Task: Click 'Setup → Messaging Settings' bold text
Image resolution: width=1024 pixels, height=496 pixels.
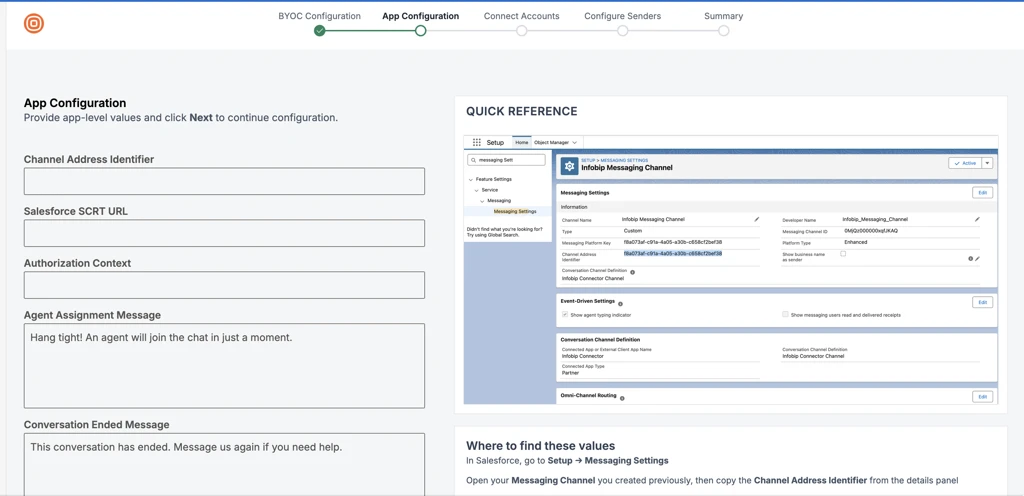Action: [608, 461]
